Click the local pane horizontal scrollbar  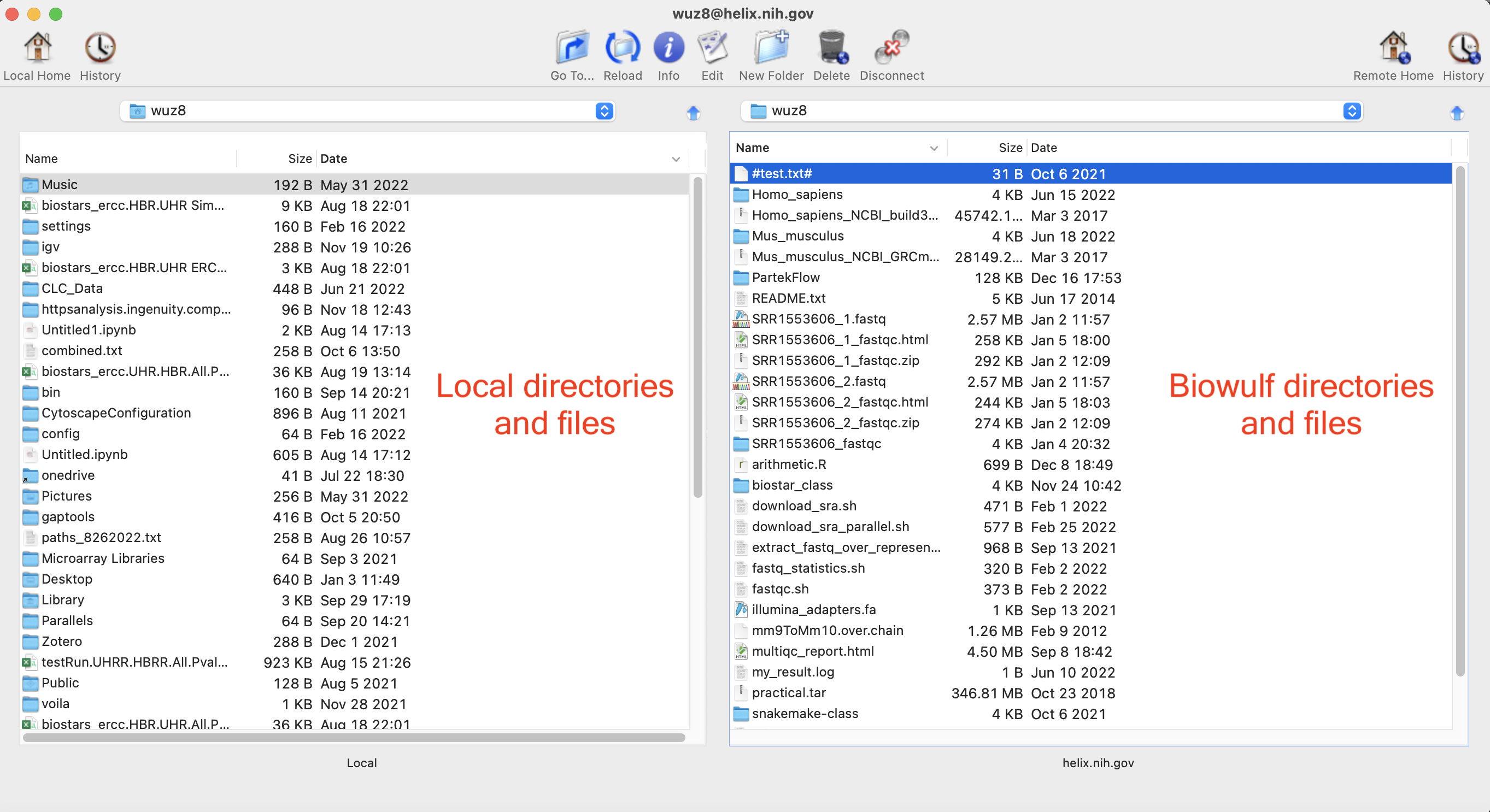point(354,737)
